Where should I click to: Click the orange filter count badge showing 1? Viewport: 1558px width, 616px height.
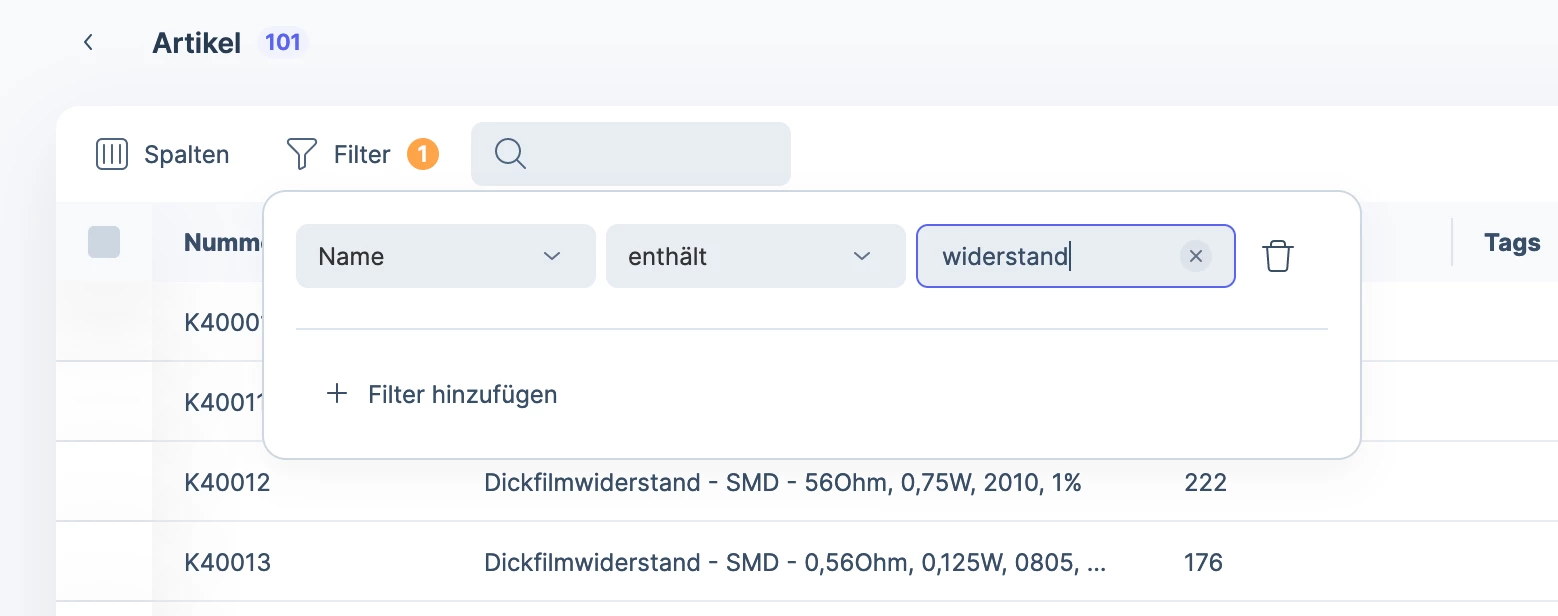pos(423,154)
